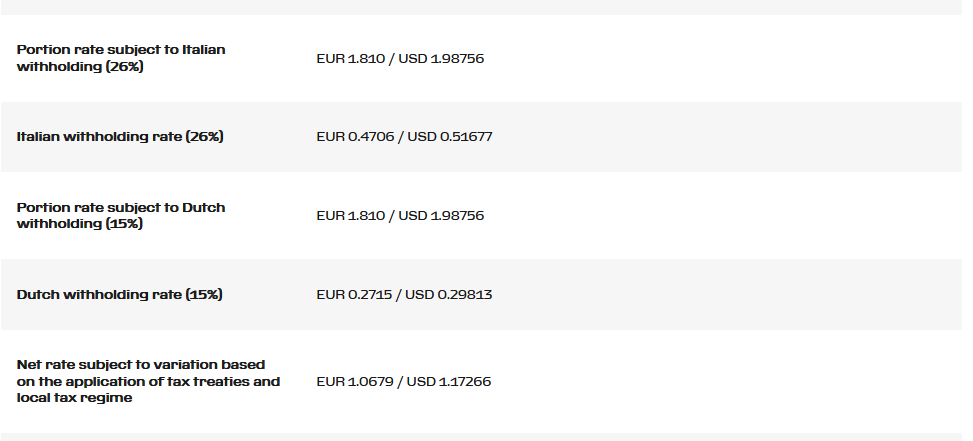Image resolution: width=973 pixels, height=441 pixels.
Task: Select the EUR 0.2715 / USD 0.29813 value
Action: [x=404, y=294]
